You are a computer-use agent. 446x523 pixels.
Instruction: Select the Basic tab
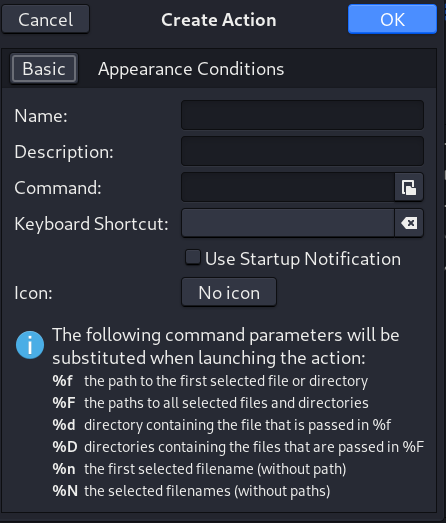coord(44,69)
